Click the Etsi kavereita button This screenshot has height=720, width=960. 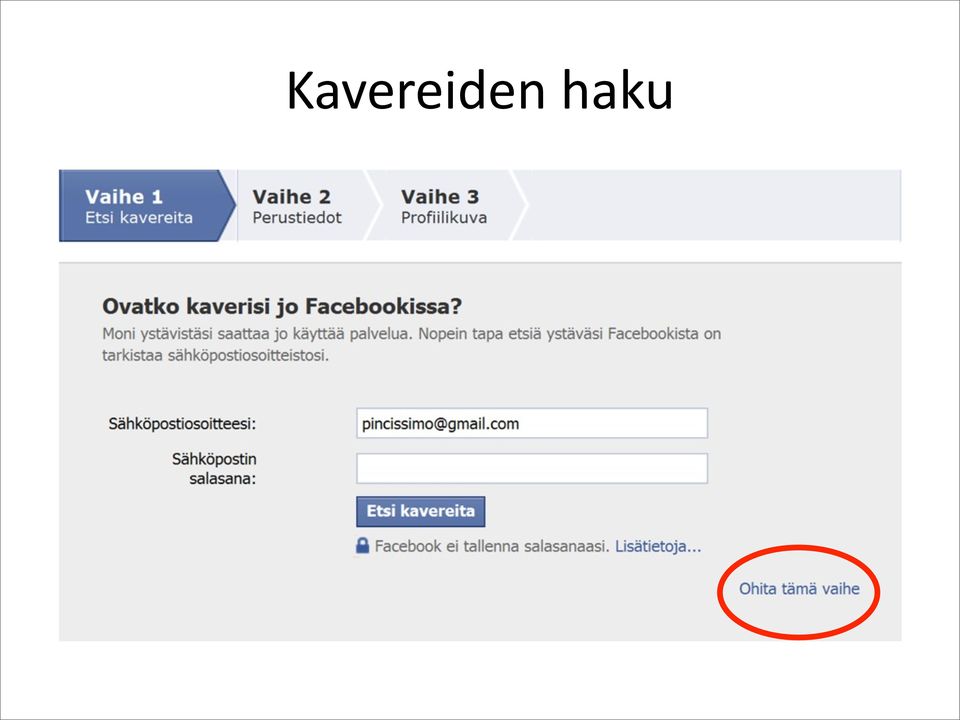coord(421,511)
